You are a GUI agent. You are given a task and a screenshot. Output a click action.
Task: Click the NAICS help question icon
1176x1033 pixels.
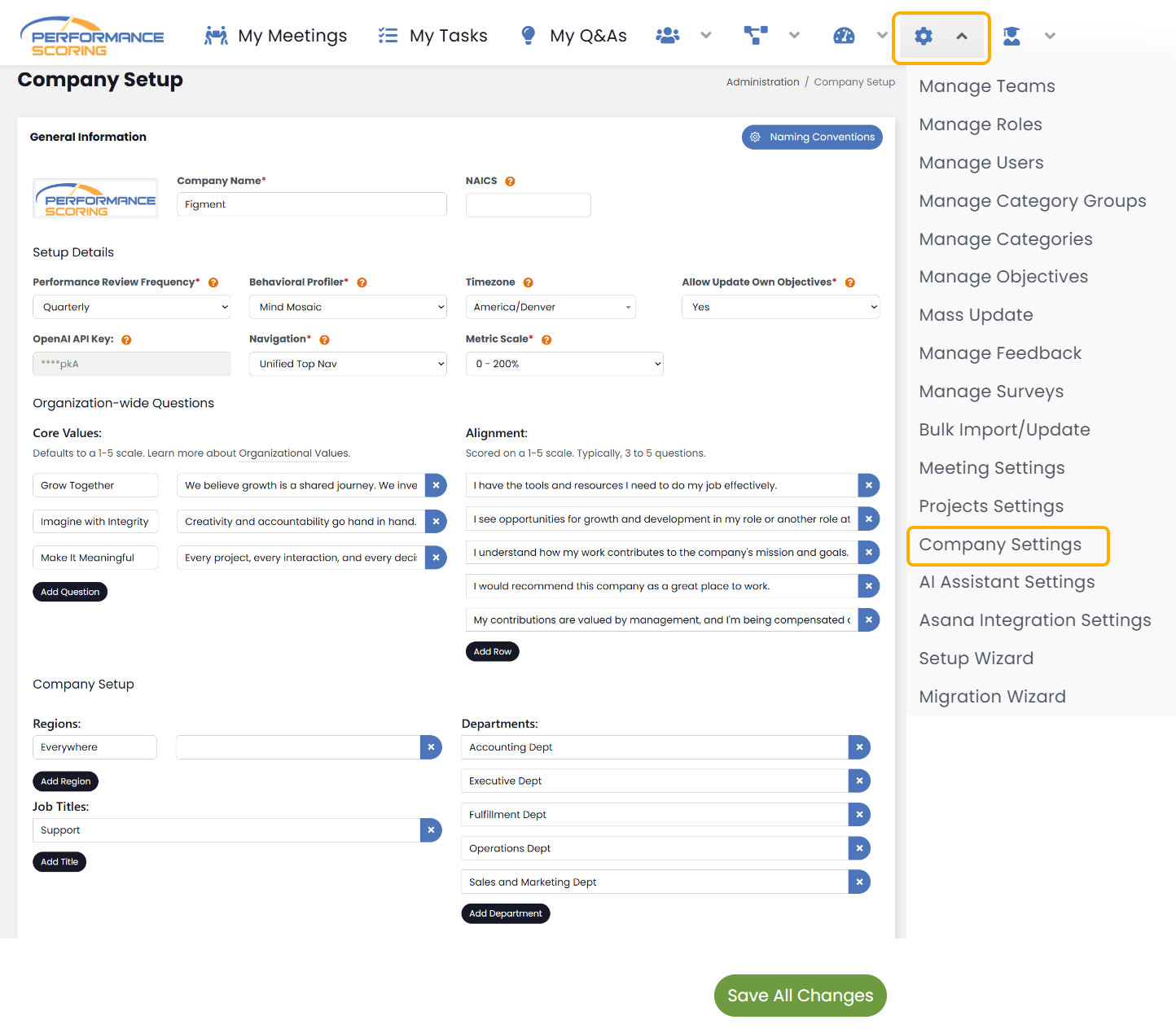click(x=510, y=182)
